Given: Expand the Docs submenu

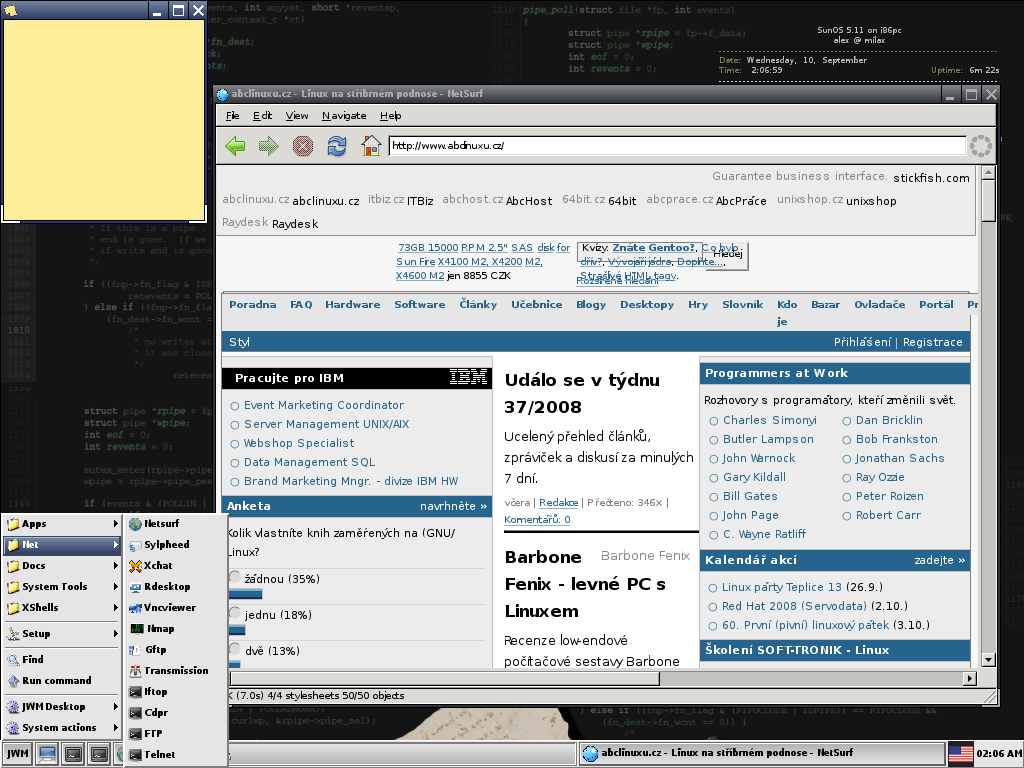Looking at the screenshot, I should 62,566.
